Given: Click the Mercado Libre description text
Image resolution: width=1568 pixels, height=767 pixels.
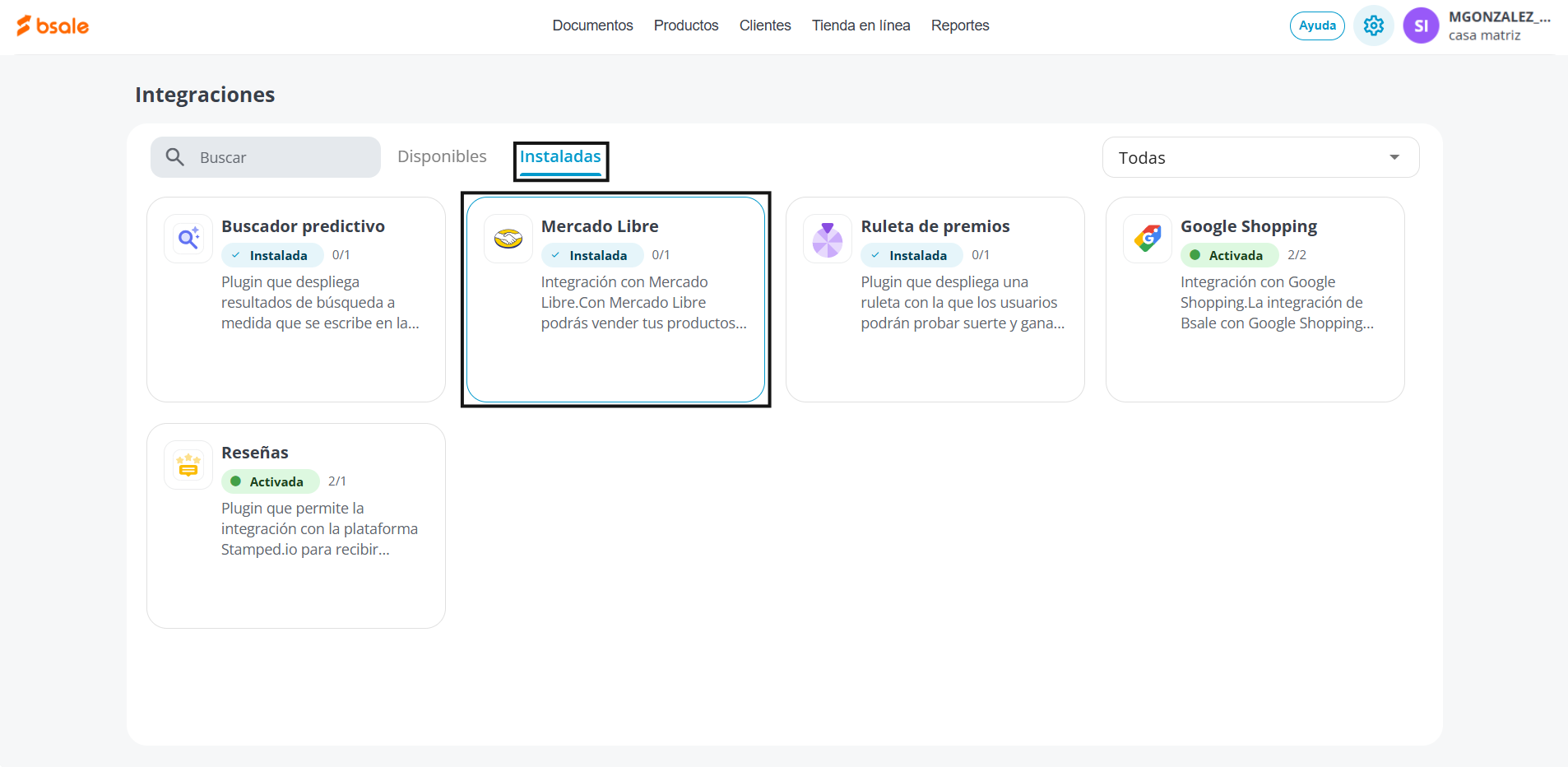Looking at the screenshot, I should (643, 303).
